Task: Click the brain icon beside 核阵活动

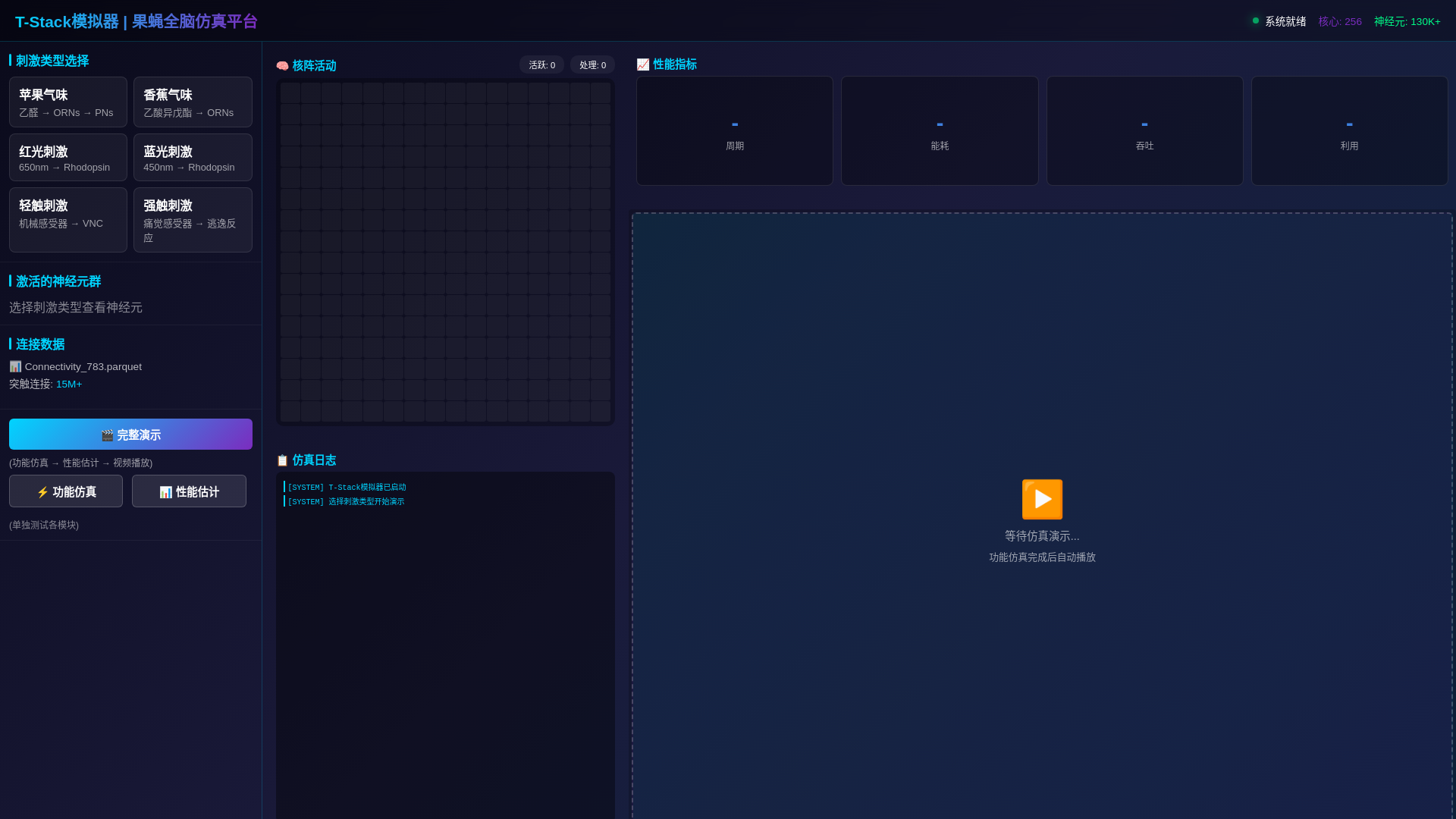Action: [x=282, y=66]
